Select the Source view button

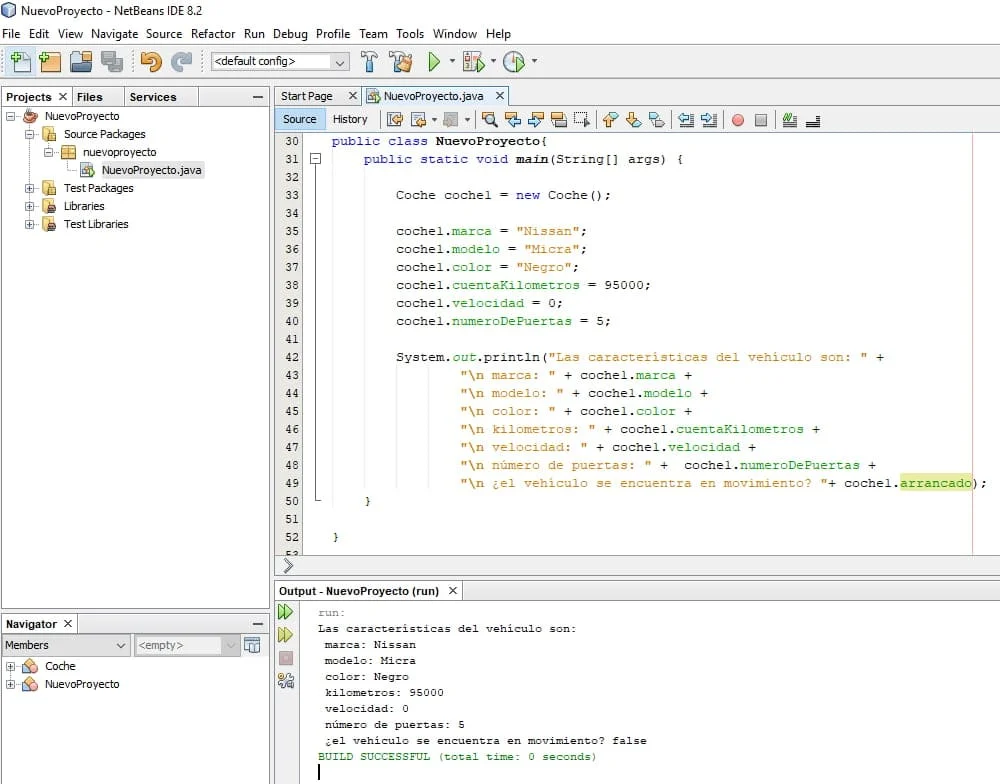pos(300,119)
